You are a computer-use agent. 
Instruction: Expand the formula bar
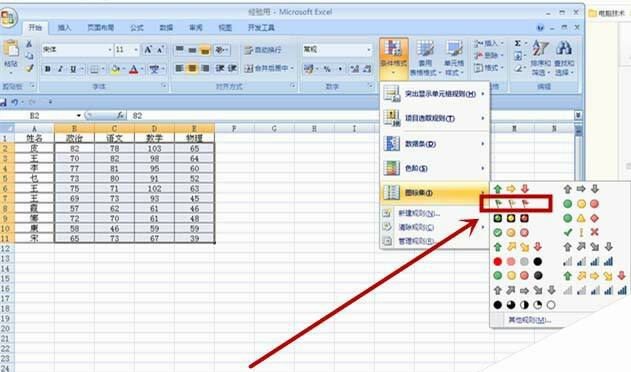click(x=578, y=116)
